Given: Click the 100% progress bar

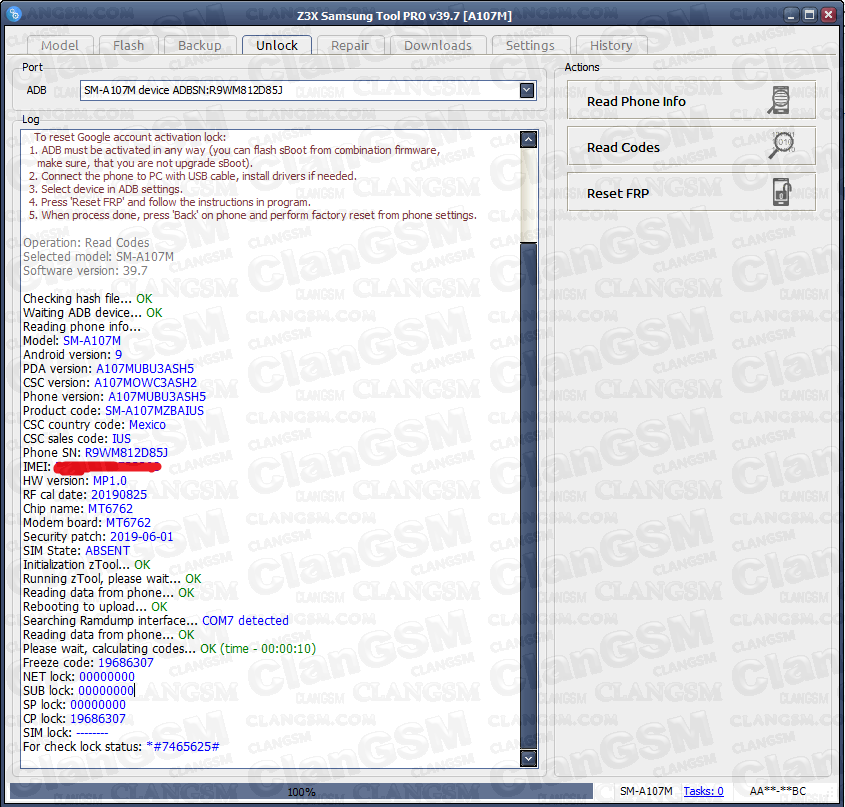Looking at the screenshot, I should point(301,791).
